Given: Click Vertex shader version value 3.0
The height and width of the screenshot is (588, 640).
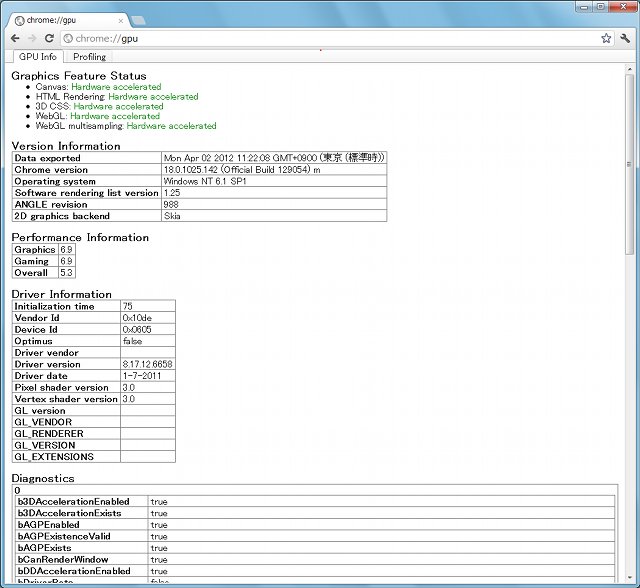Looking at the screenshot, I should 148,399.
